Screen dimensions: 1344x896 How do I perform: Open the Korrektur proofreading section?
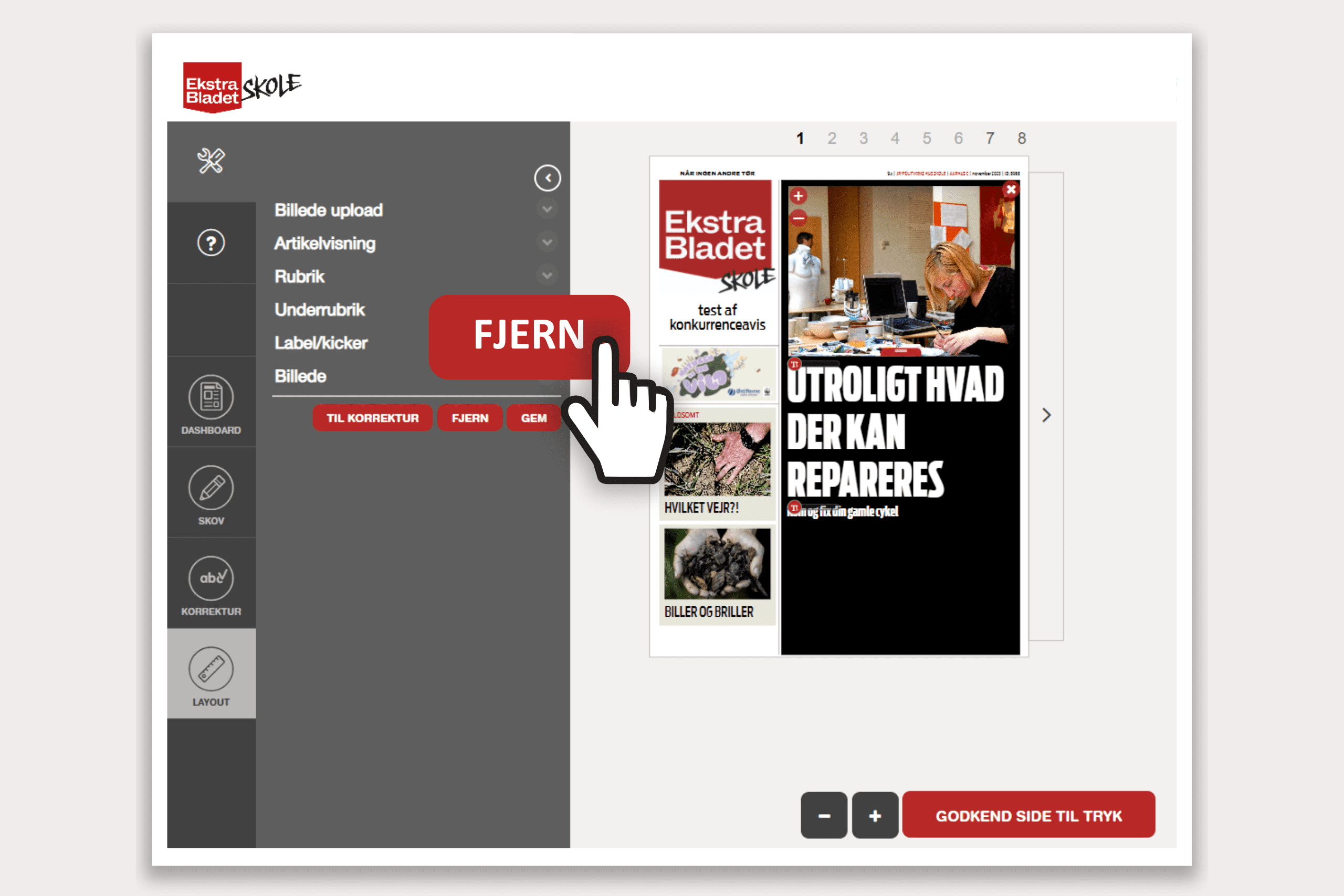coord(211,586)
